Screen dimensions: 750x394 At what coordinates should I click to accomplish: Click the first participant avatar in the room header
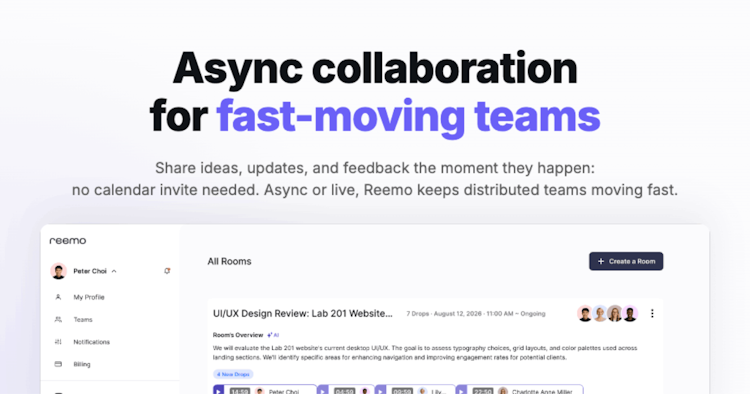click(x=585, y=314)
